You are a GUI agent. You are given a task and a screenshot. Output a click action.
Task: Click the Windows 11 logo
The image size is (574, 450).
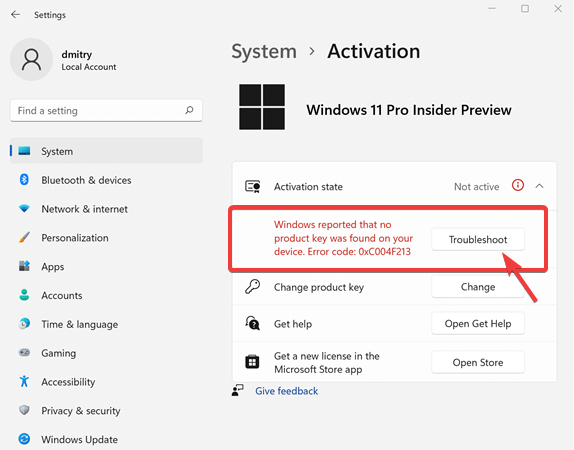click(262, 107)
